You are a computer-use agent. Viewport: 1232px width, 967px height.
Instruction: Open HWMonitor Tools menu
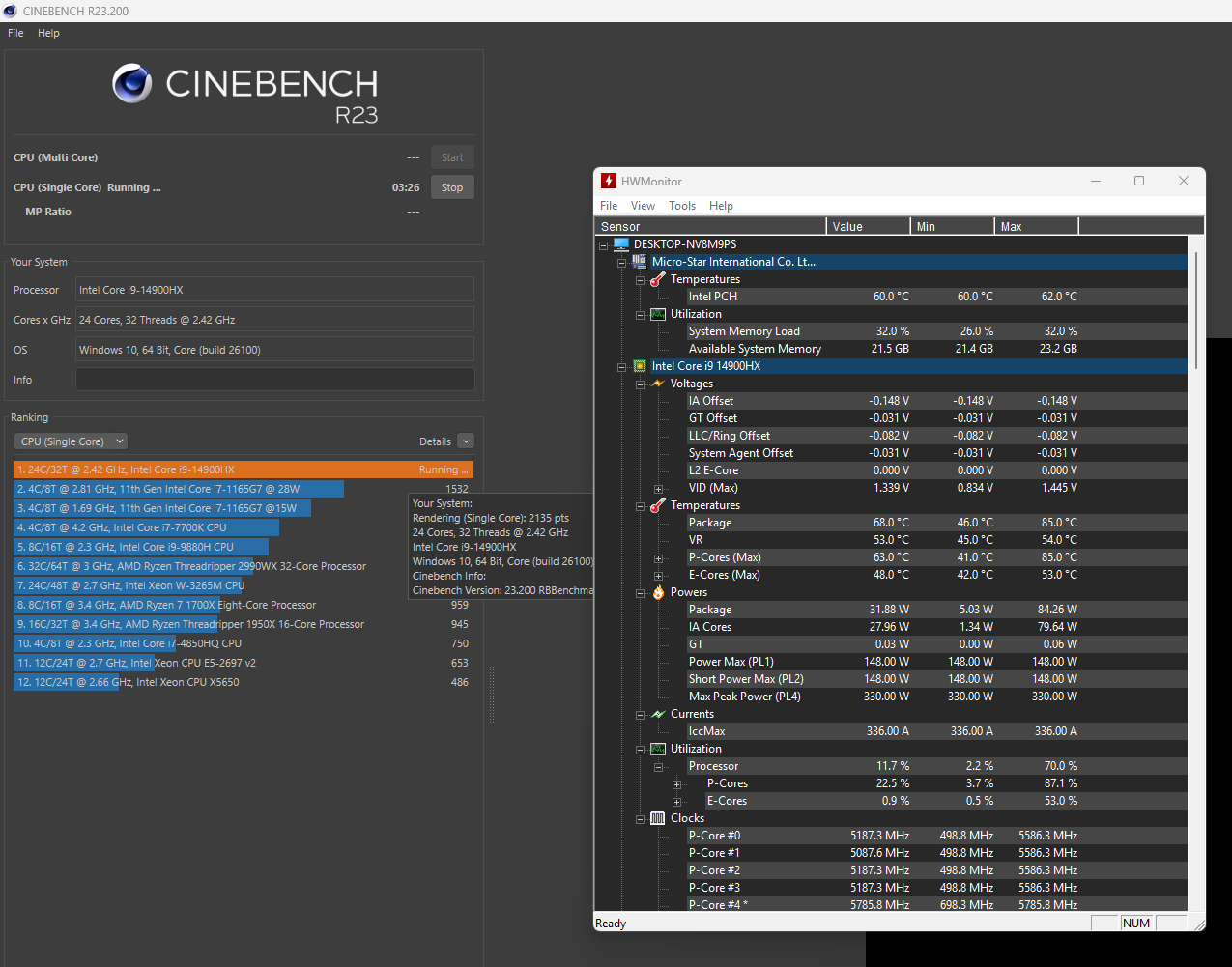coord(682,206)
